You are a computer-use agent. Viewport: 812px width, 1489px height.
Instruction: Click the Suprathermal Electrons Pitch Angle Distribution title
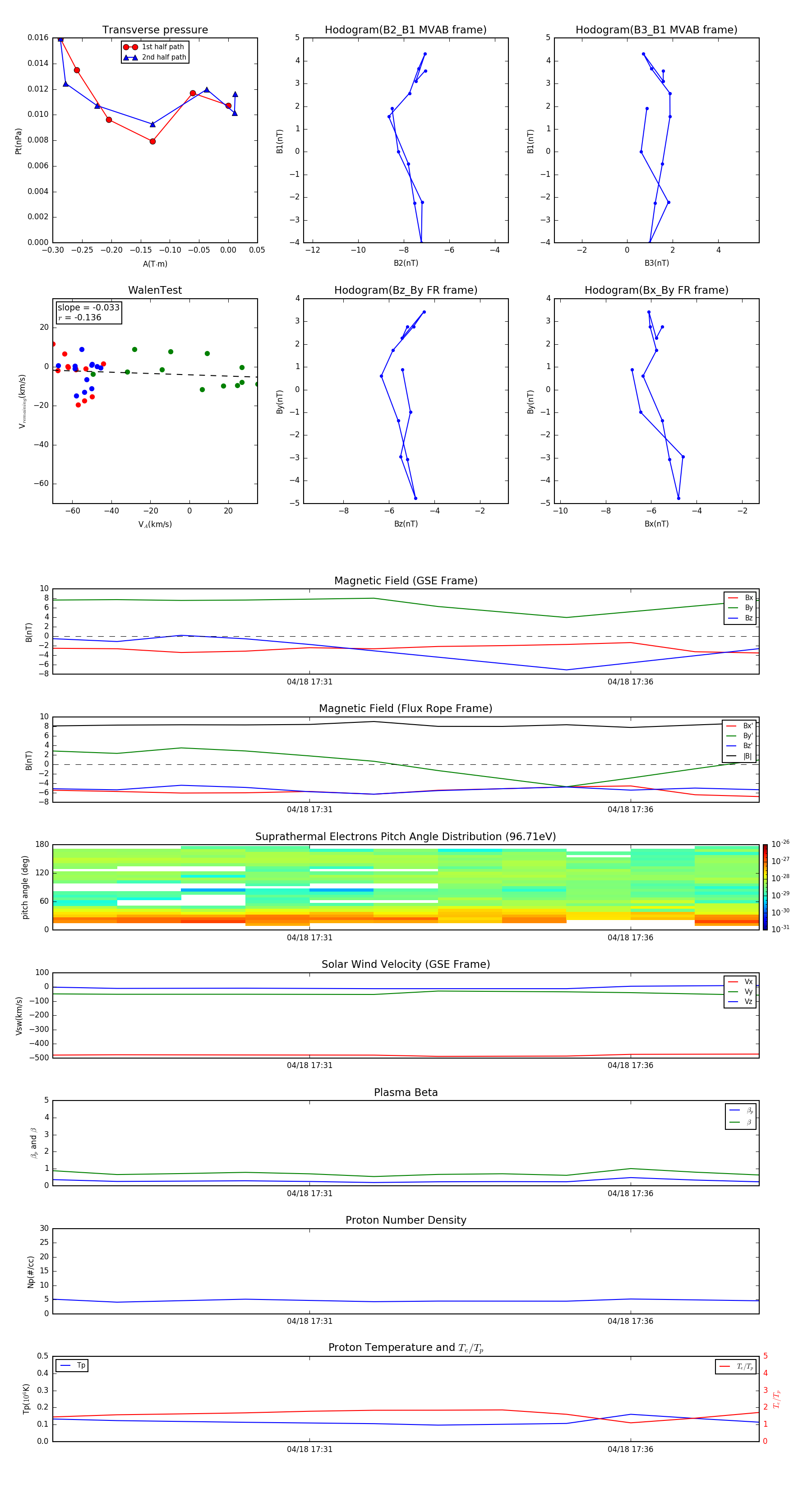pyautogui.click(x=406, y=837)
